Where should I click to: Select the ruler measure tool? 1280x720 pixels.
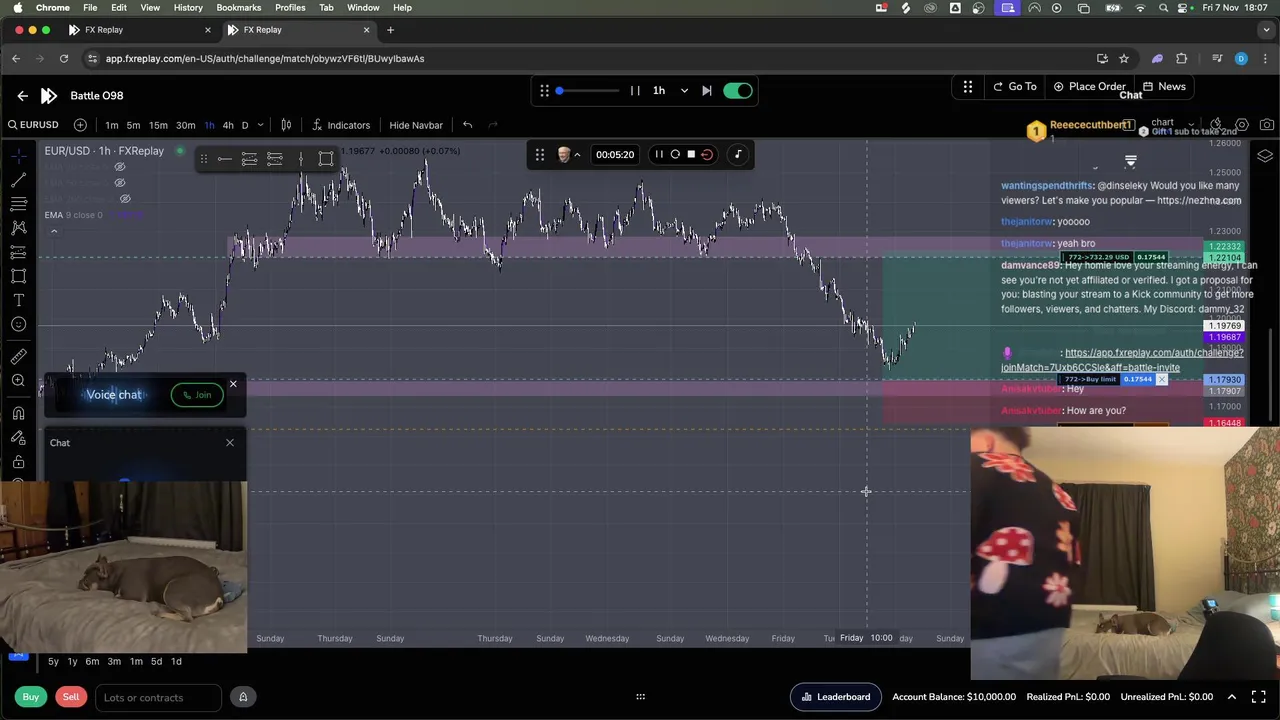(18, 356)
